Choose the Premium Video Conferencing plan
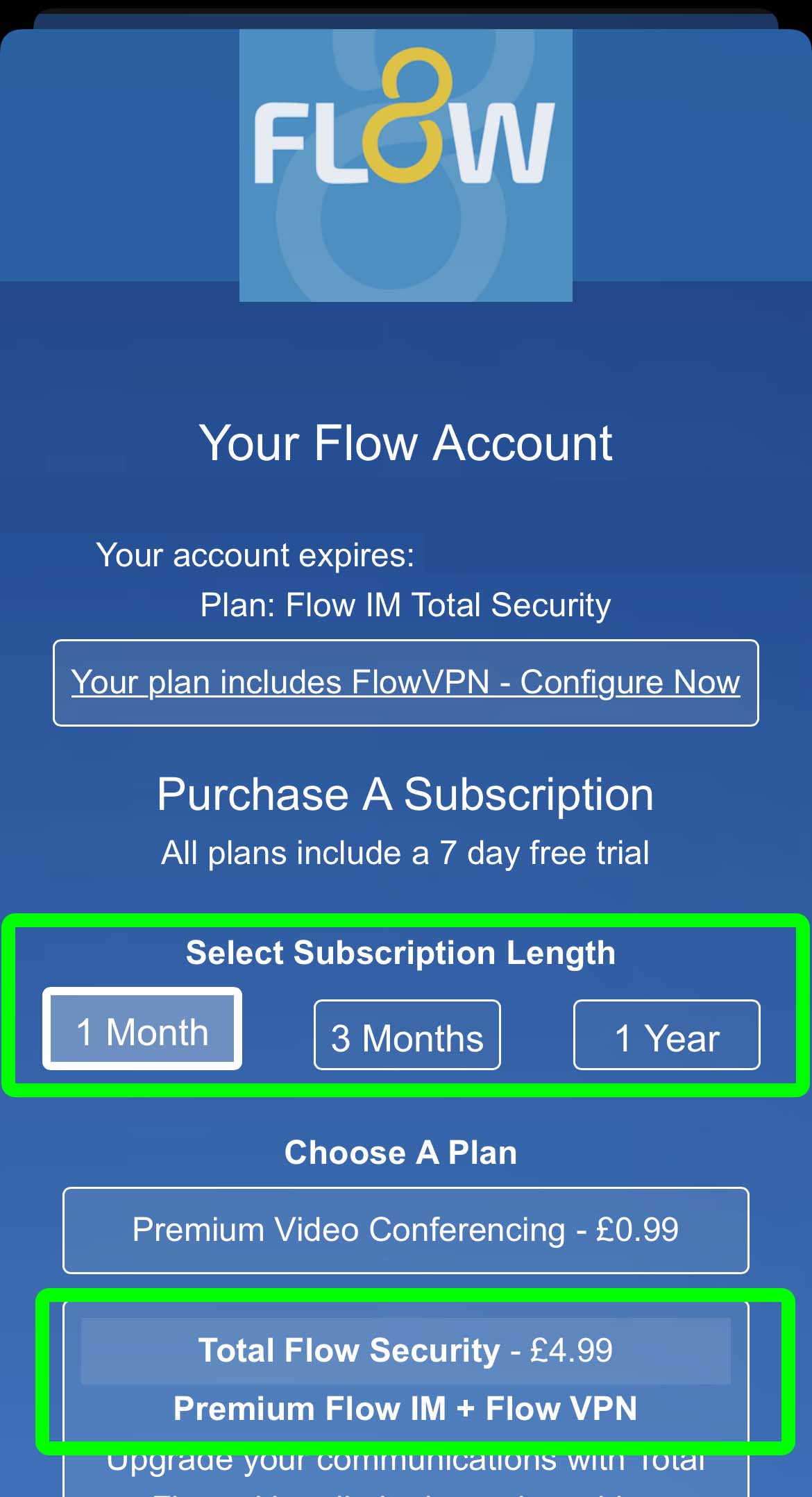The width and height of the screenshot is (812, 1497). click(405, 1231)
